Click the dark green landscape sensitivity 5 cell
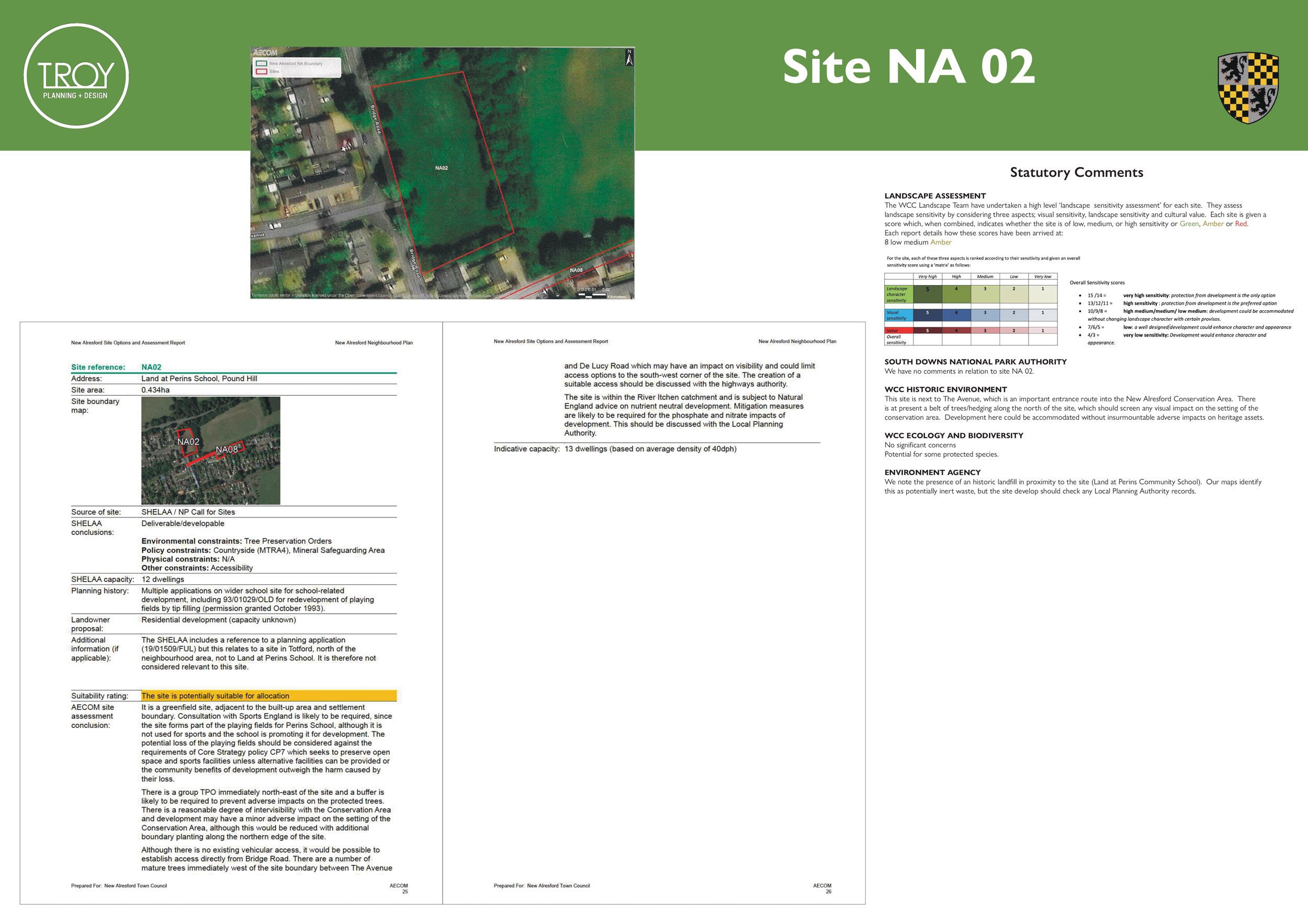The width and height of the screenshot is (1308, 924). 927,294
